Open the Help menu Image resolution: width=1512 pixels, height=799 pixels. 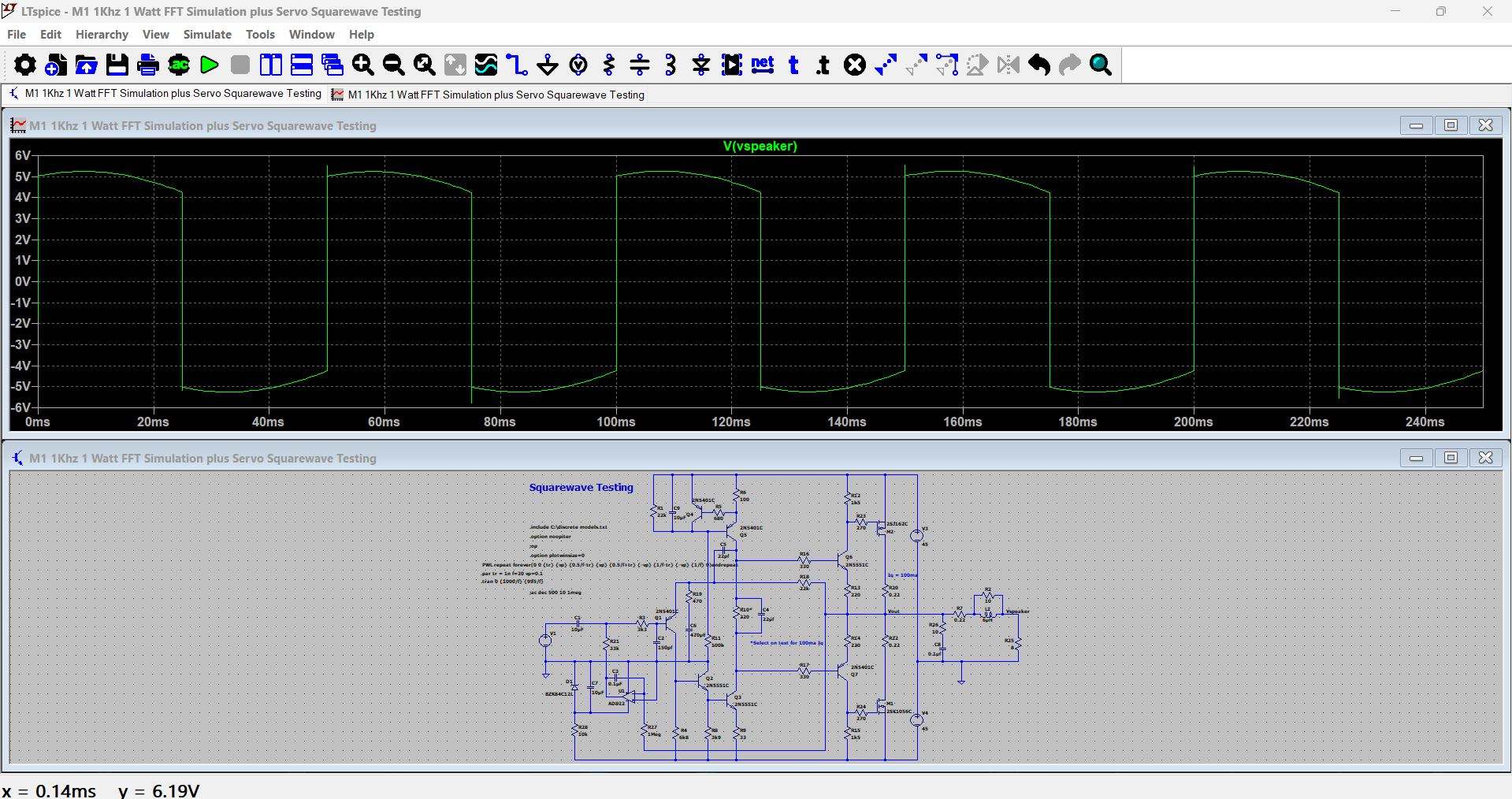tap(361, 35)
